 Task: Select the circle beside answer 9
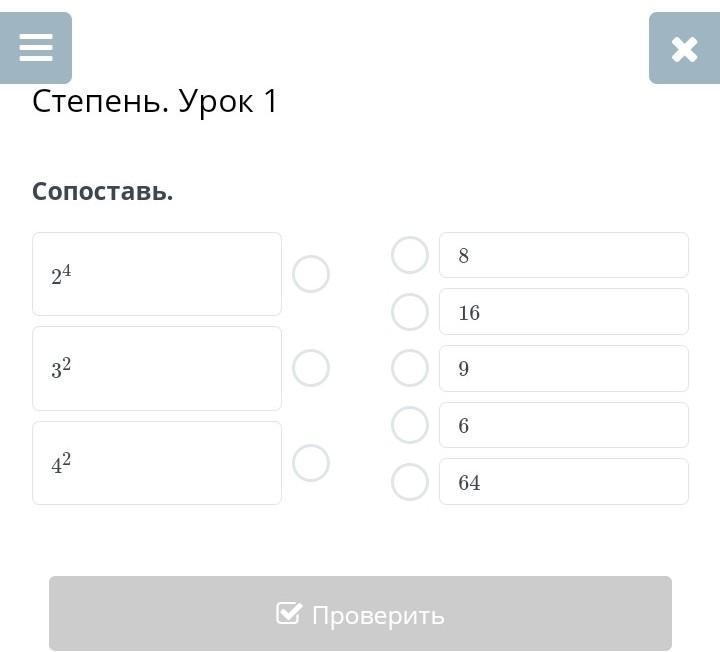click(410, 368)
